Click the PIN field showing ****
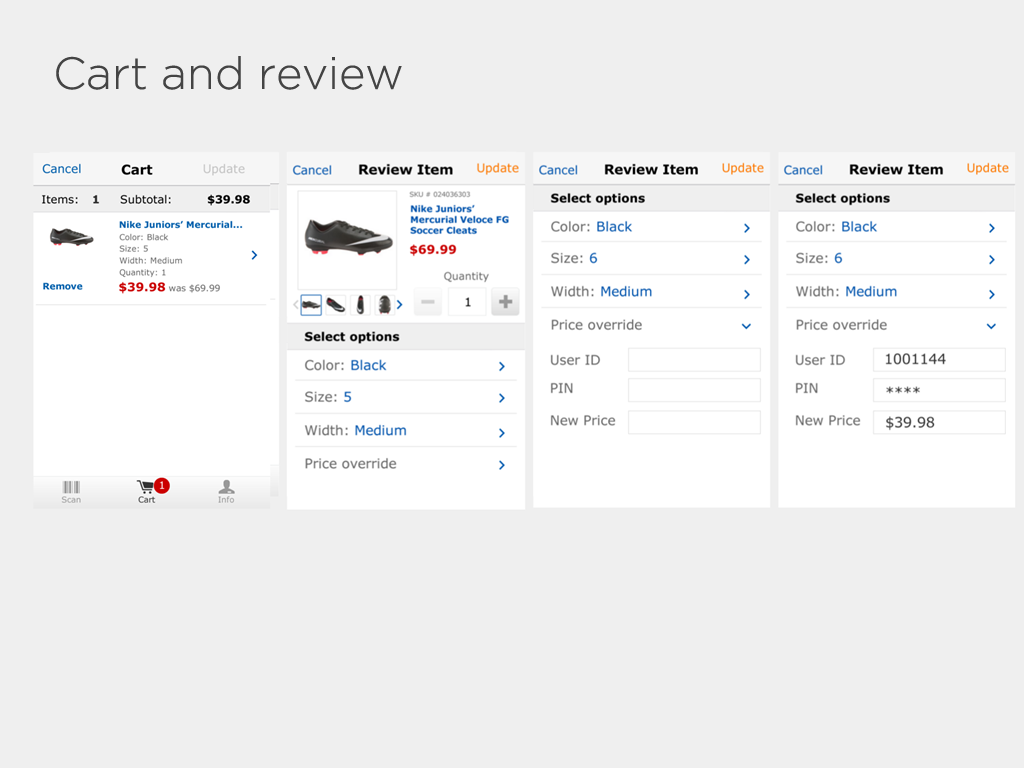Image resolution: width=1024 pixels, height=768 pixels. click(x=939, y=390)
